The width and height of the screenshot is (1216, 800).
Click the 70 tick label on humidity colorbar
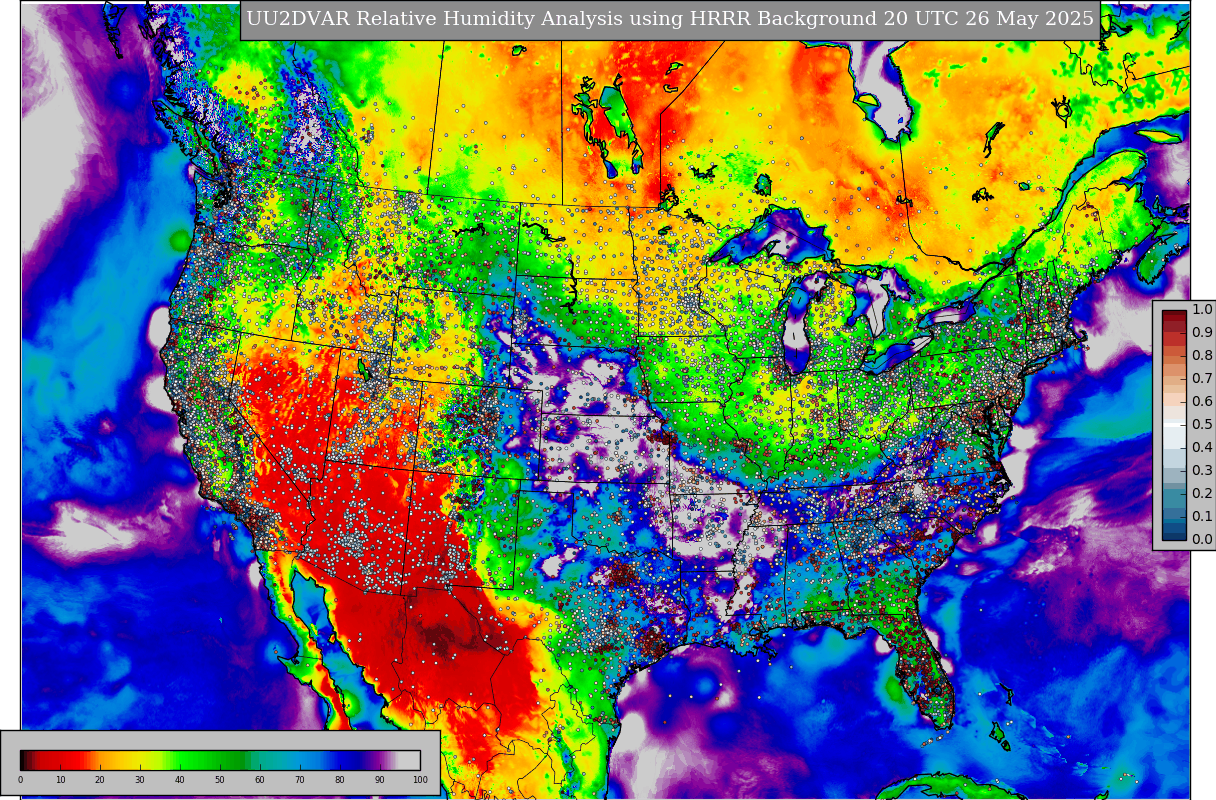pos(300,780)
